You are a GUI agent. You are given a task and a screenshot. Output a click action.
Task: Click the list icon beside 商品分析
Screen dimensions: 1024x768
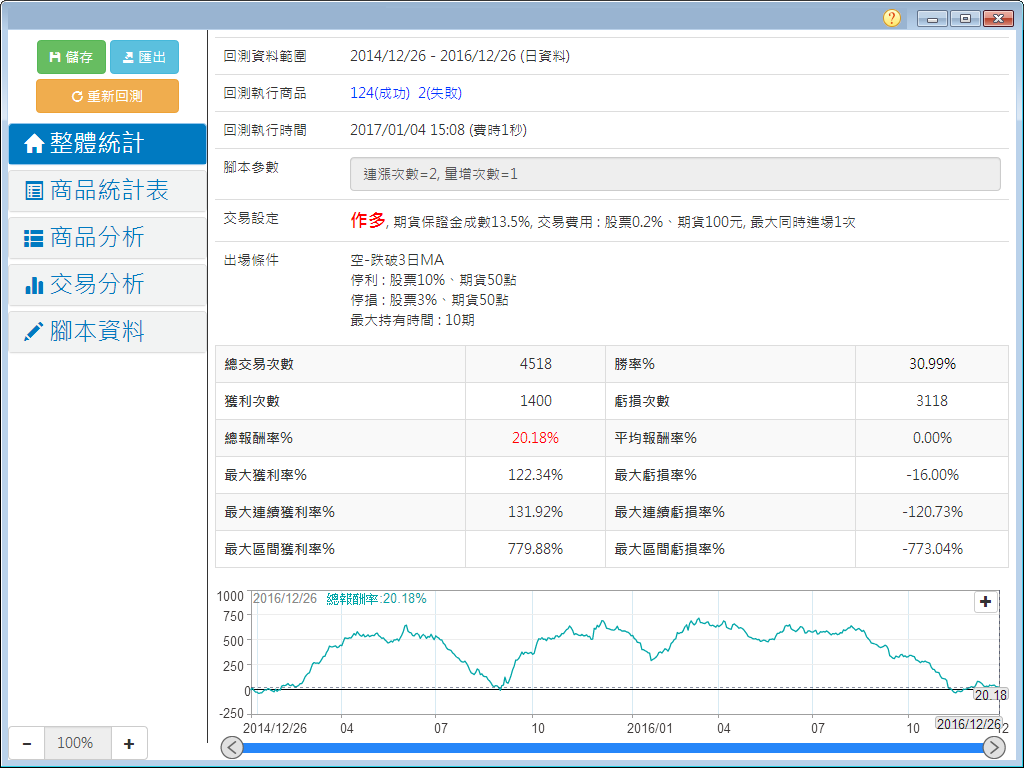34,238
